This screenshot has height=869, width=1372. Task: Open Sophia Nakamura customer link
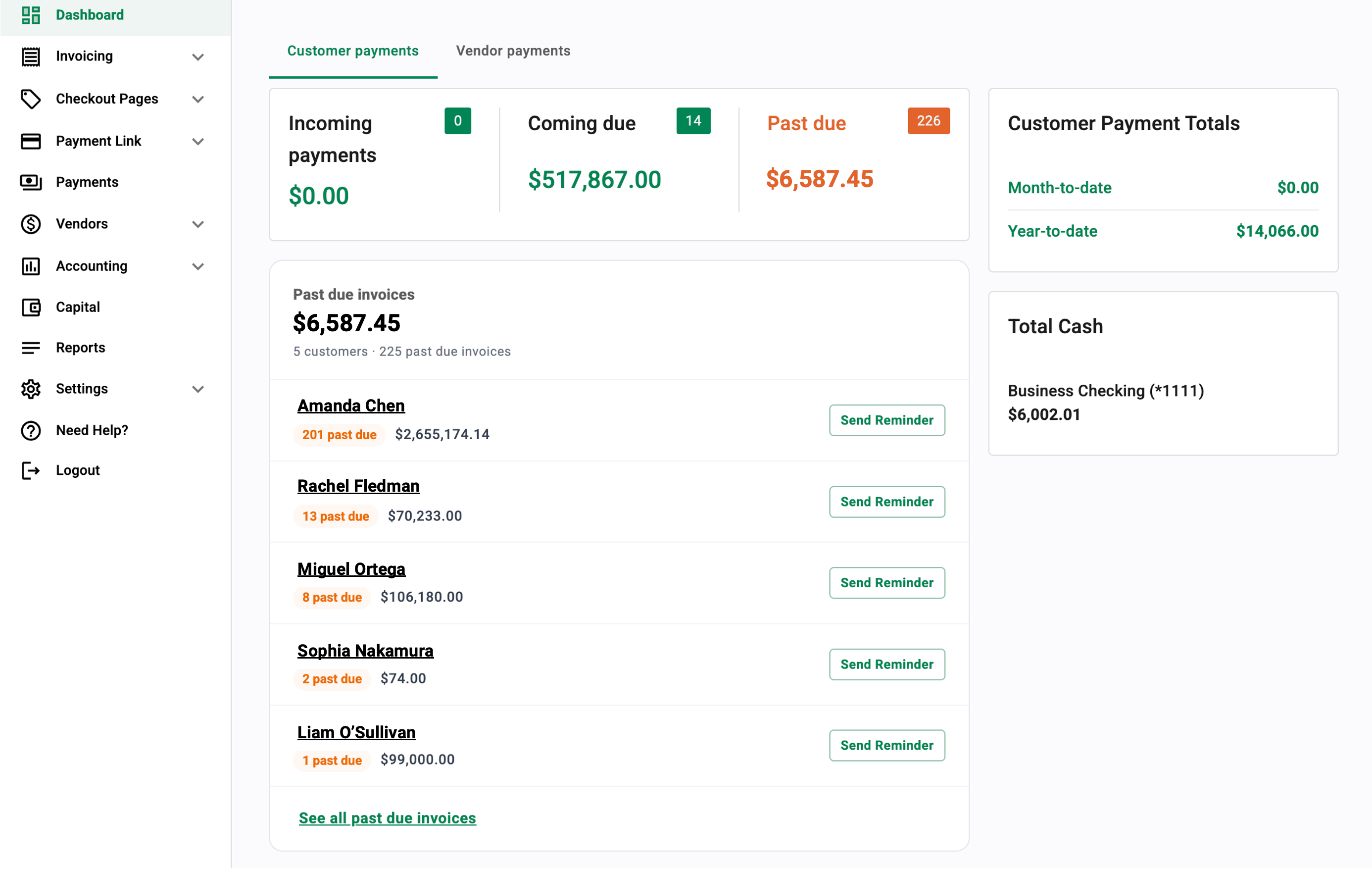click(x=365, y=650)
